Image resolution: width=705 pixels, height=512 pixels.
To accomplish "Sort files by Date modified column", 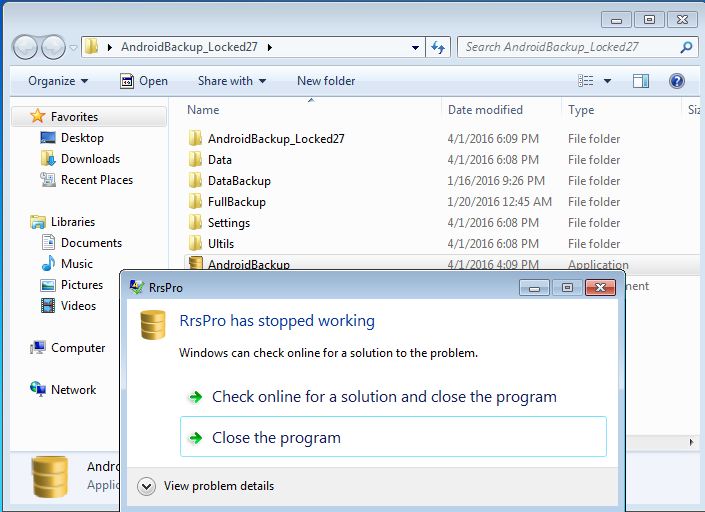I will coord(486,110).
